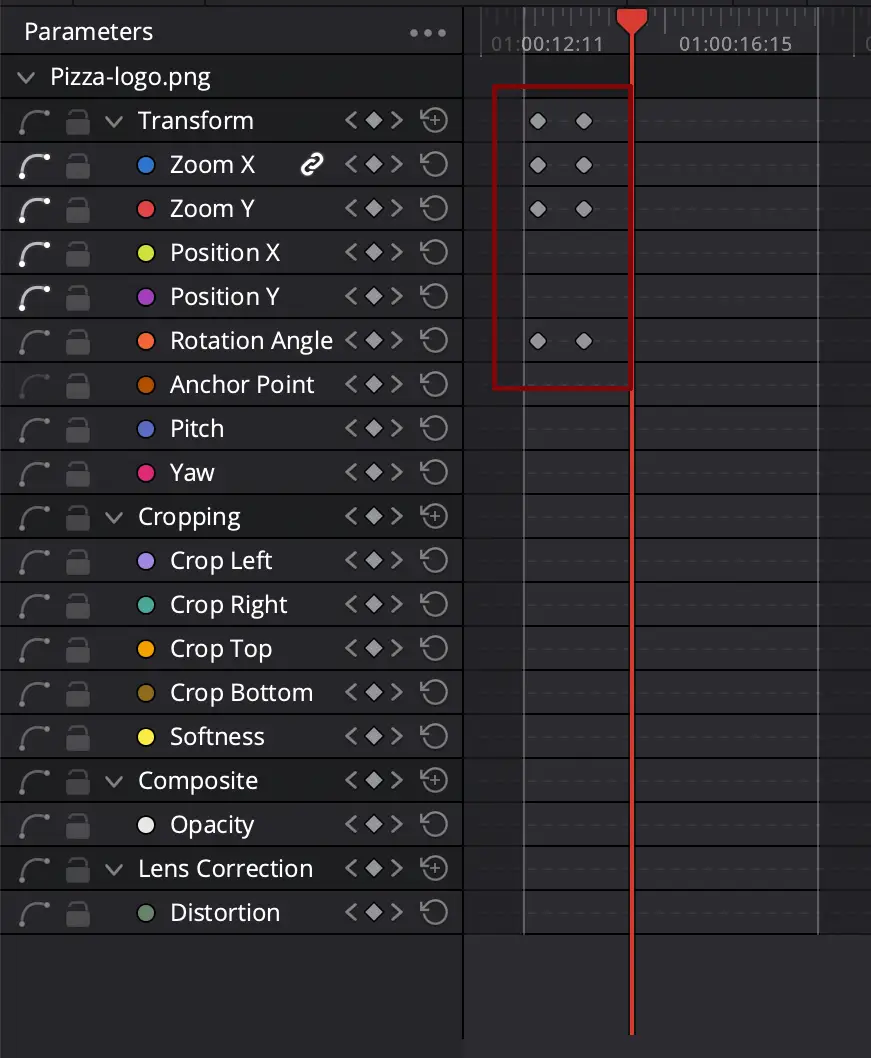
Task: Click the chain link icon beside Zoom X
Action: coord(312,164)
